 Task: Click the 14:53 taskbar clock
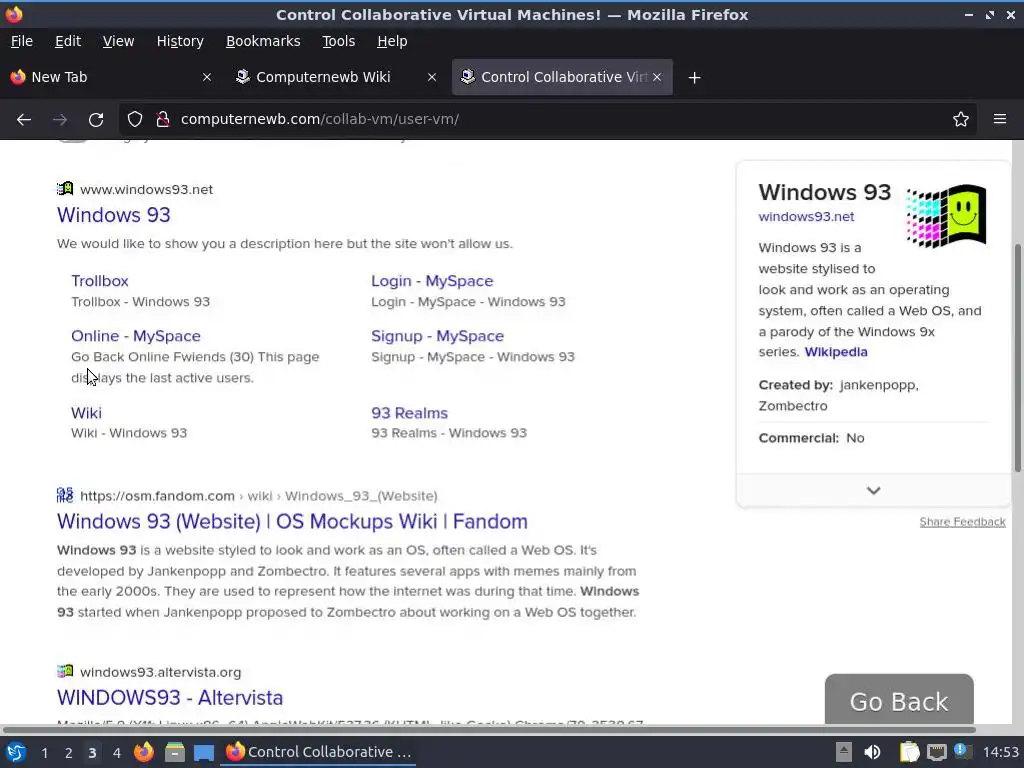tap(1000, 752)
